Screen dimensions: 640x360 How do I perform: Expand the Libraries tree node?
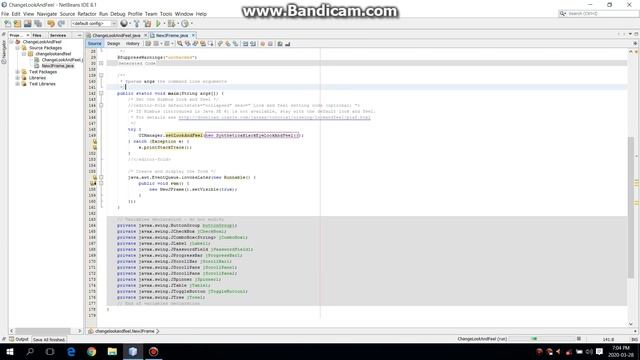point(18,78)
